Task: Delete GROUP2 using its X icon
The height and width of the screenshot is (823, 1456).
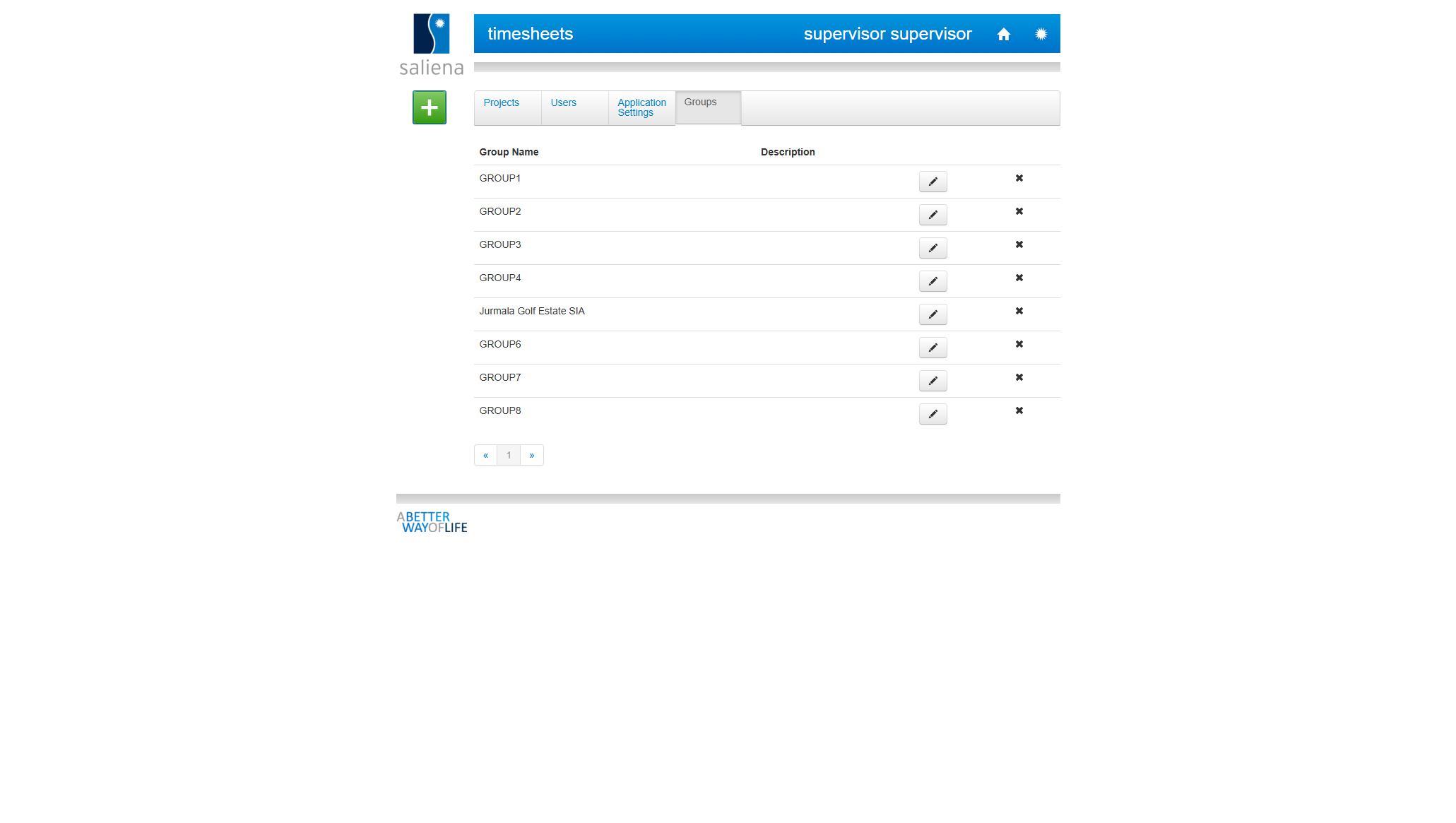Action: click(1019, 211)
